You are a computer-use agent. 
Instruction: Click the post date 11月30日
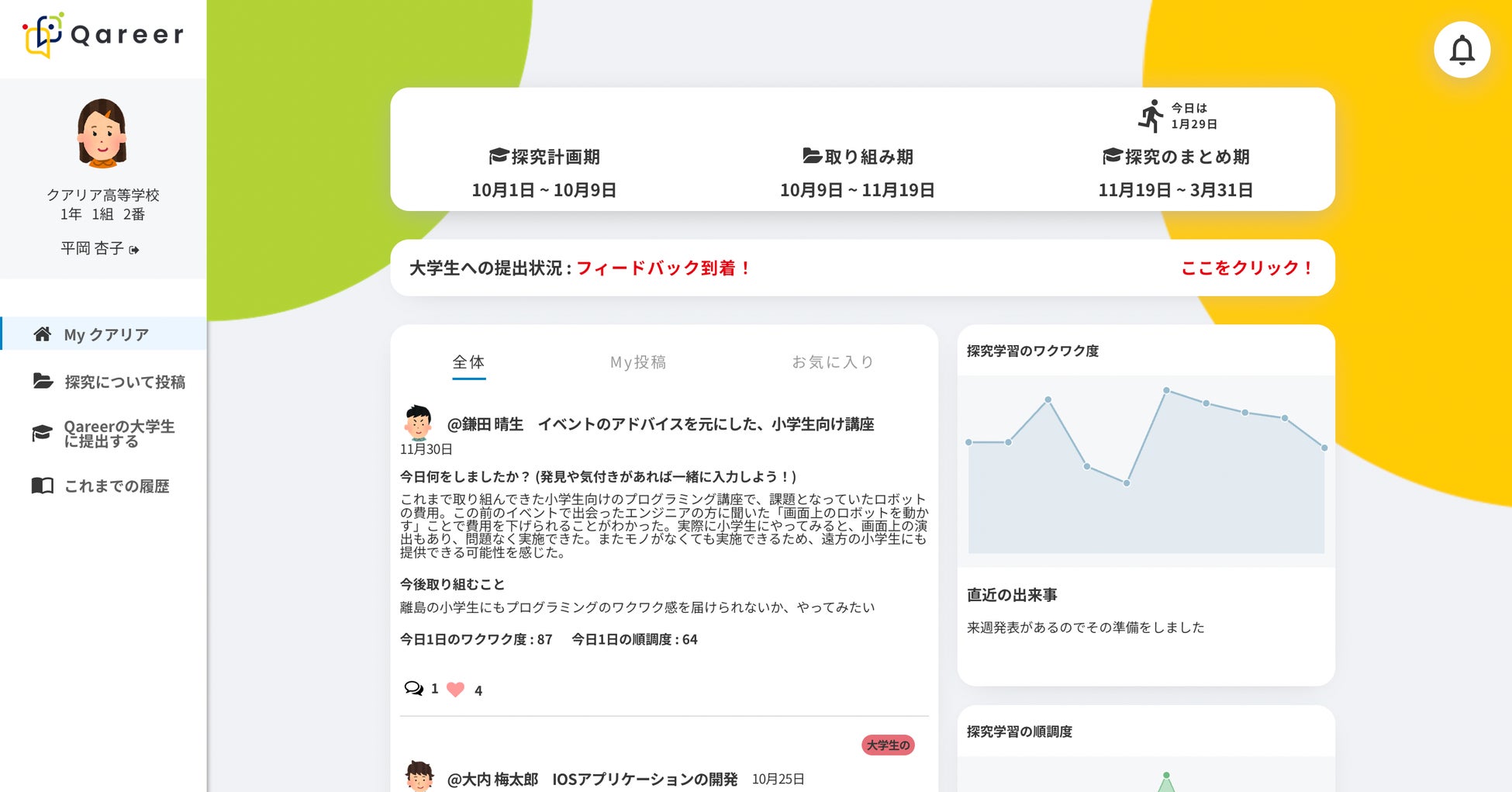tap(426, 450)
